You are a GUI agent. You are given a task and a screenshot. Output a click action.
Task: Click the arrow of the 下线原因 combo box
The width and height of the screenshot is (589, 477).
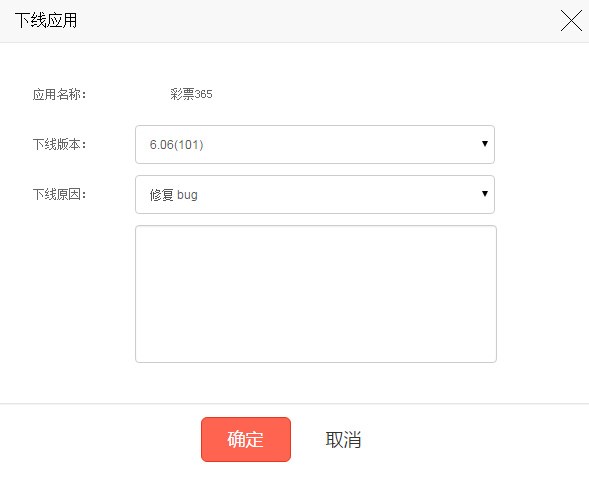(x=485, y=194)
